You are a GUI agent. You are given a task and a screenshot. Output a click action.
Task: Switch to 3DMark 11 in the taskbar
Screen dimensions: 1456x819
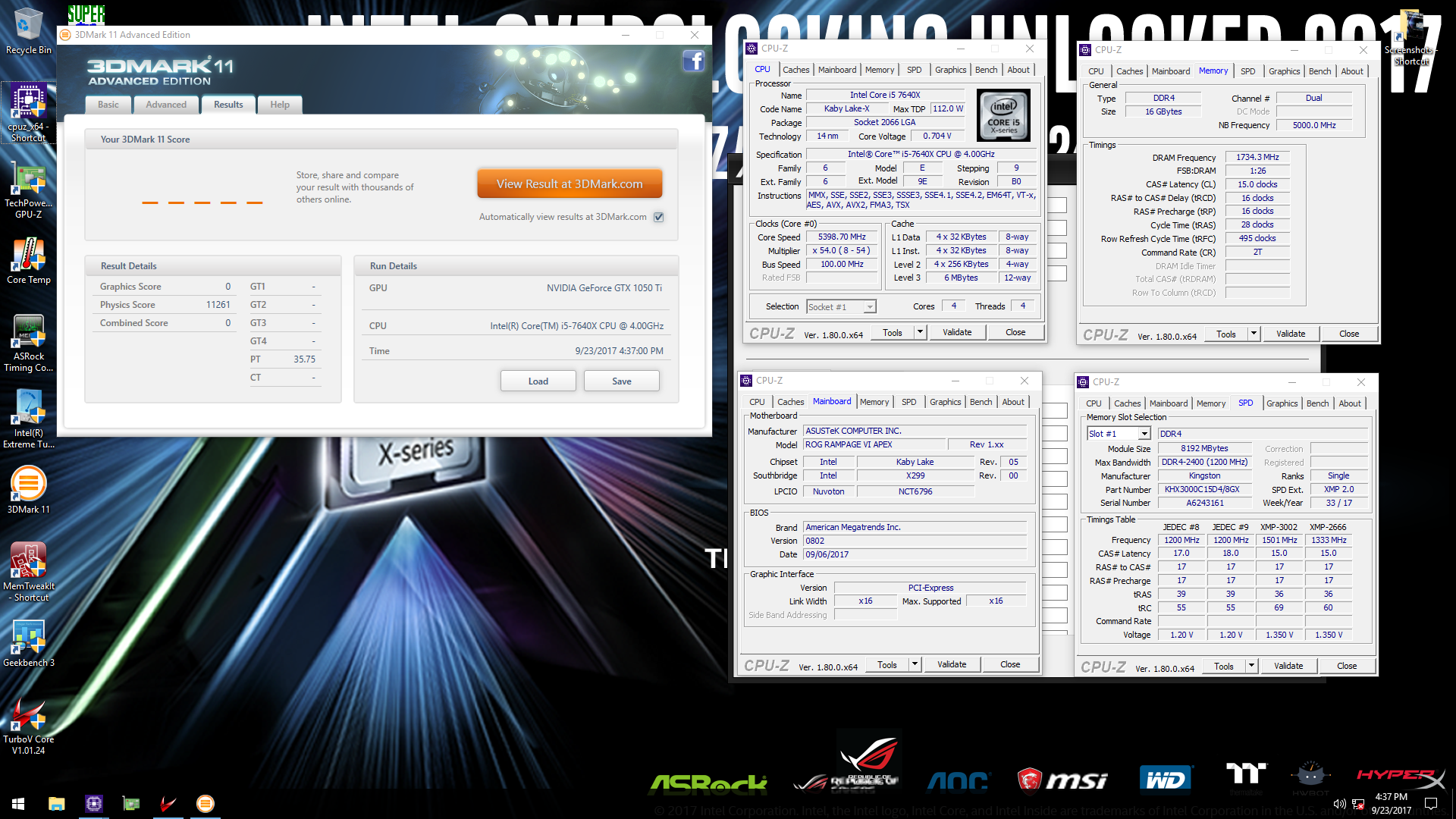pyautogui.click(x=205, y=804)
